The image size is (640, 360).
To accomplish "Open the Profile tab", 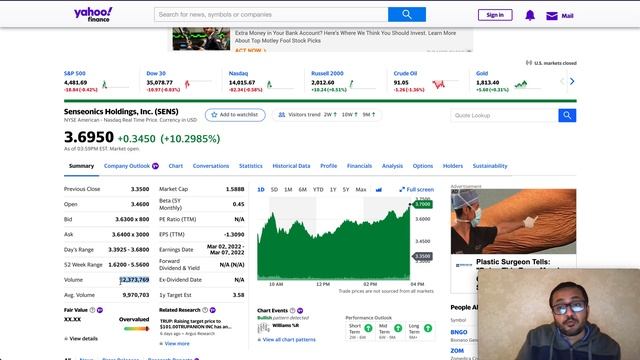I will coord(329,166).
